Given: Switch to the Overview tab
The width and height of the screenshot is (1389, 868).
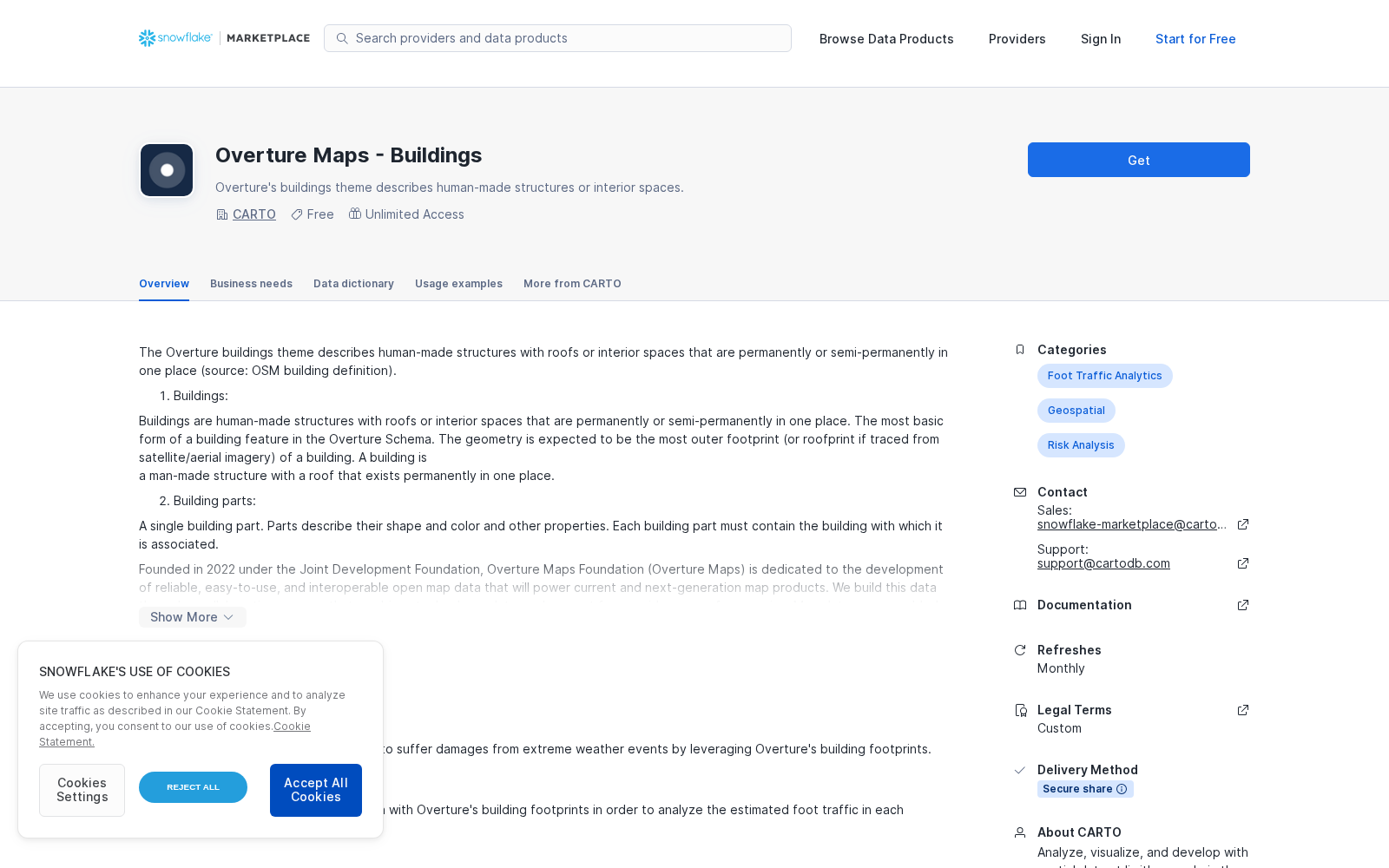Looking at the screenshot, I should pyautogui.click(x=164, y=284).
